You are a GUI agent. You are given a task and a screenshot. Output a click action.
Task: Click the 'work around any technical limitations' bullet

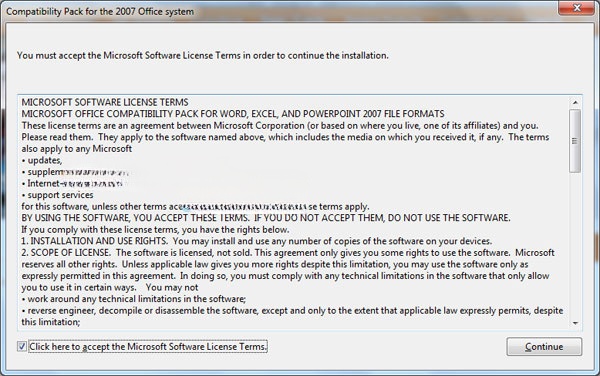pos(134,299)
